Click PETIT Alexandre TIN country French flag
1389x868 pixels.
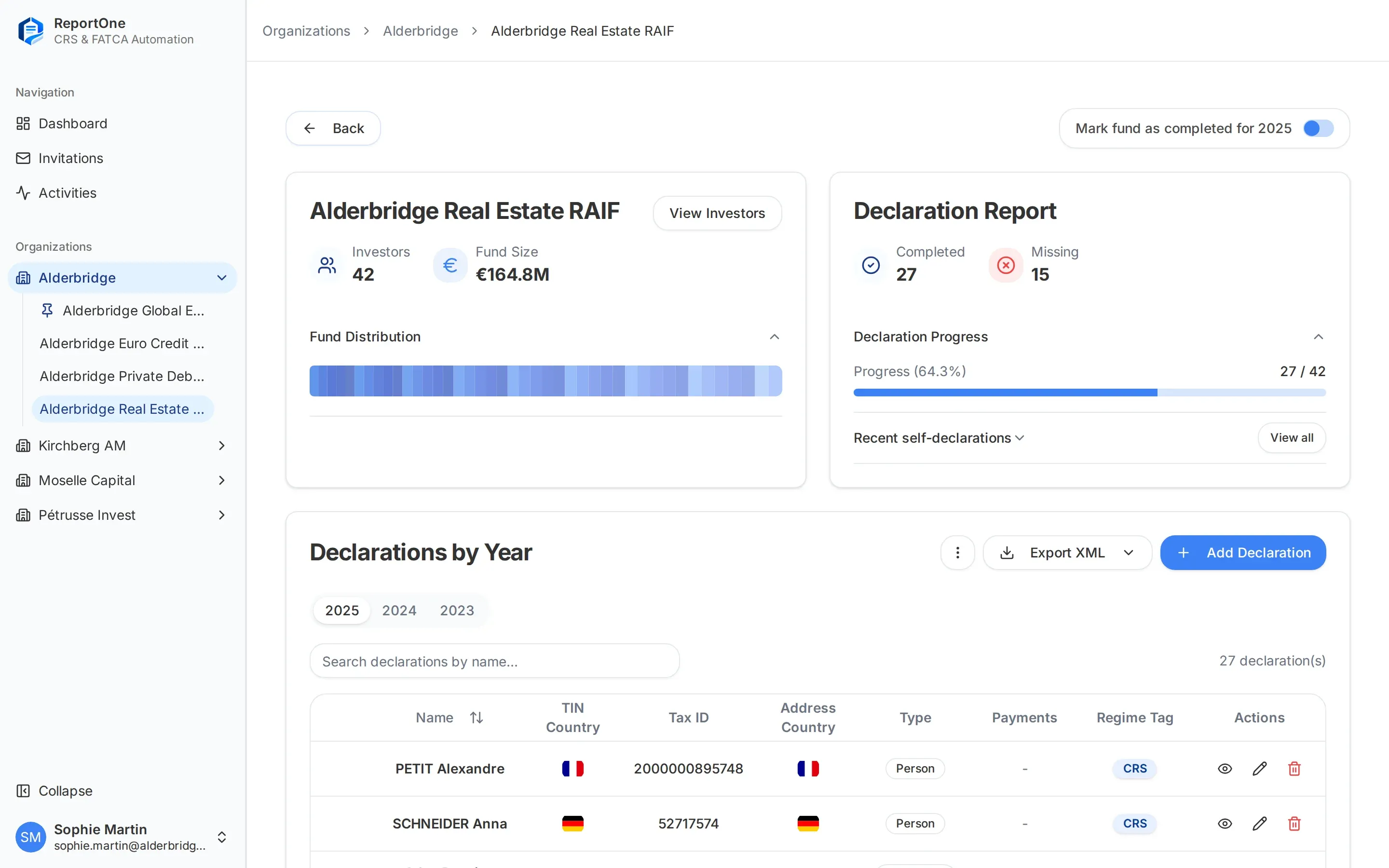pos(572,769)
